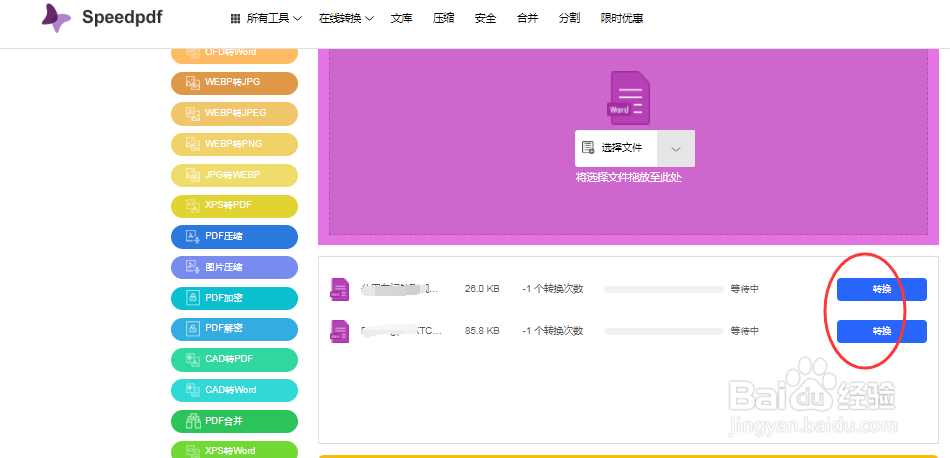Viewport: 950px width, 458px height.
Task: Click the 26.0 KB file's progress bar
Action: (663, 290)
